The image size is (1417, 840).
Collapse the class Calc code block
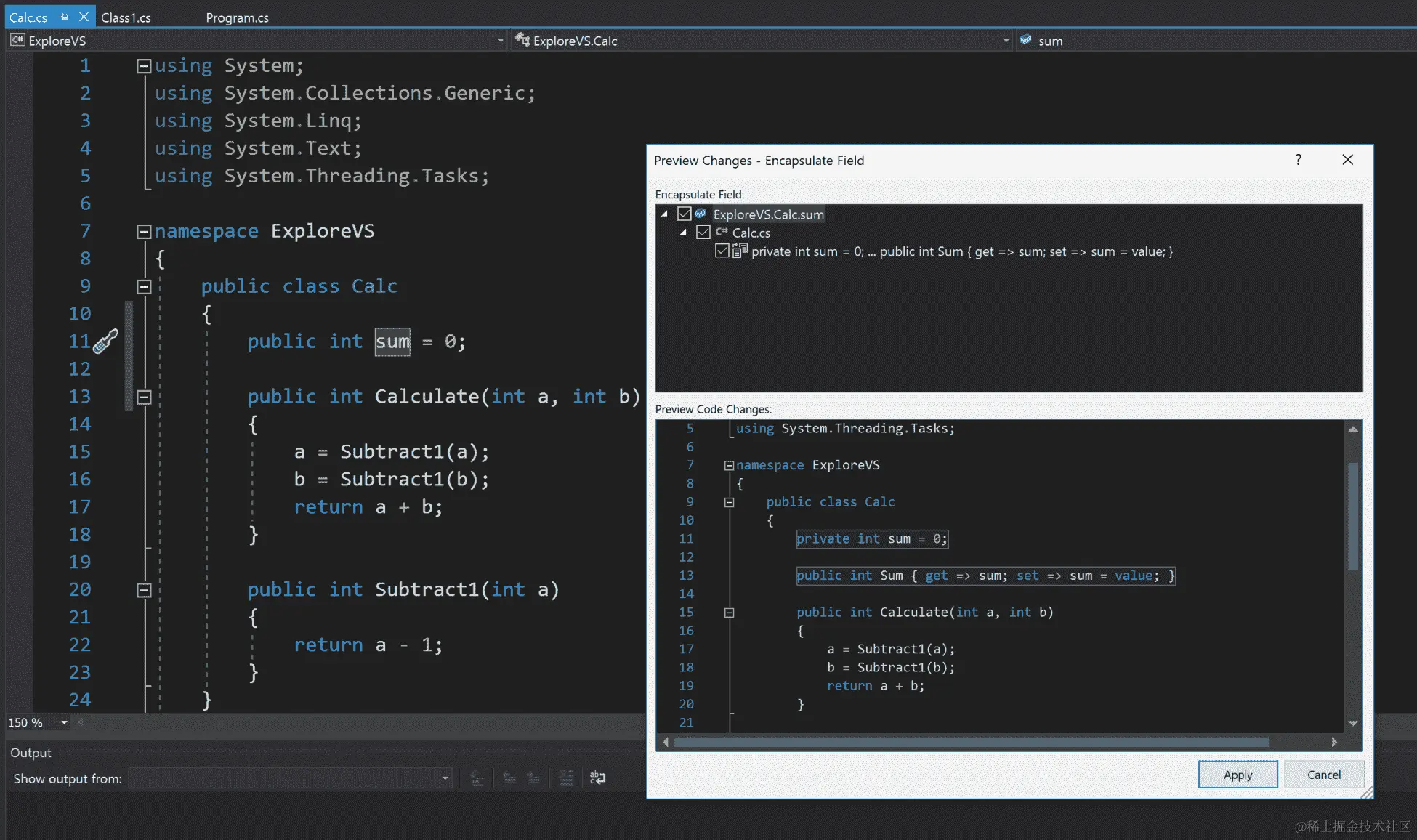(x=144, y=286)
